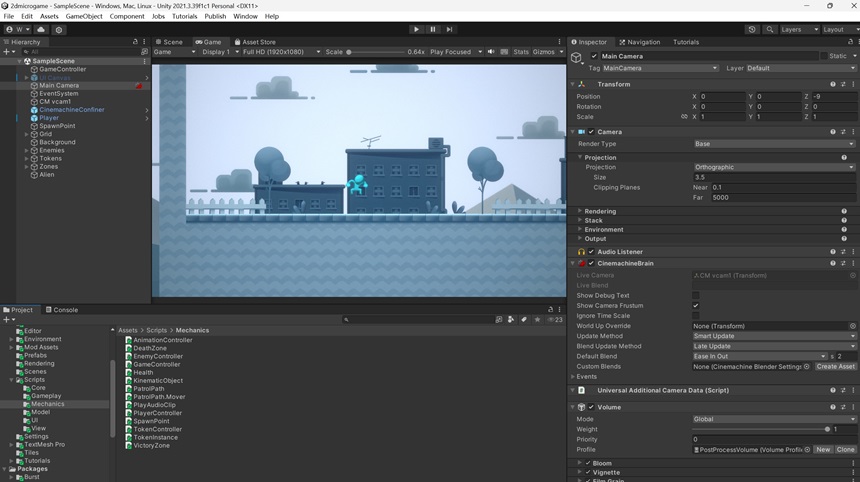Toggle the Volume component checkbox
This screenshot has width=860, height=482.
[591, 407]
